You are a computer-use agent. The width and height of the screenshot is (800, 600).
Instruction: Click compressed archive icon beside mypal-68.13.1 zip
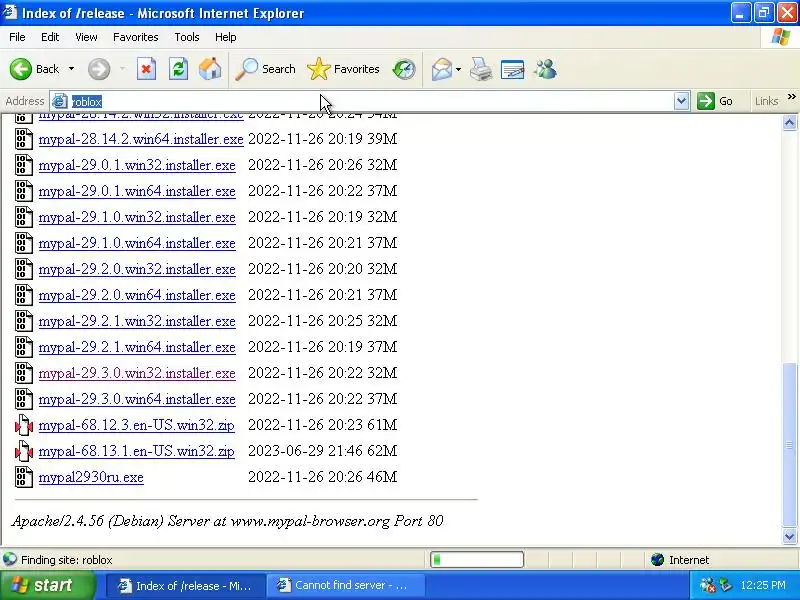tap(24, 452)
